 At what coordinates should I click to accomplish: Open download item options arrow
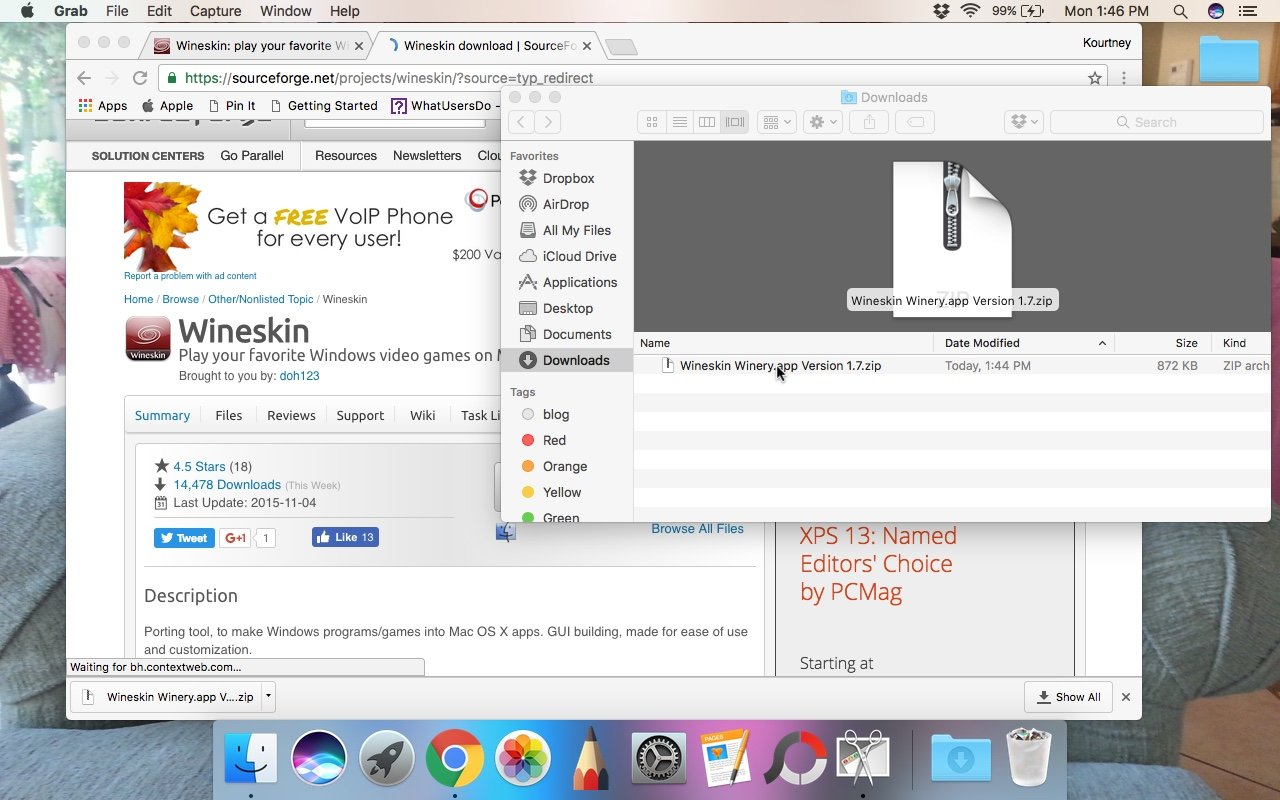click(x=268, y=697)
